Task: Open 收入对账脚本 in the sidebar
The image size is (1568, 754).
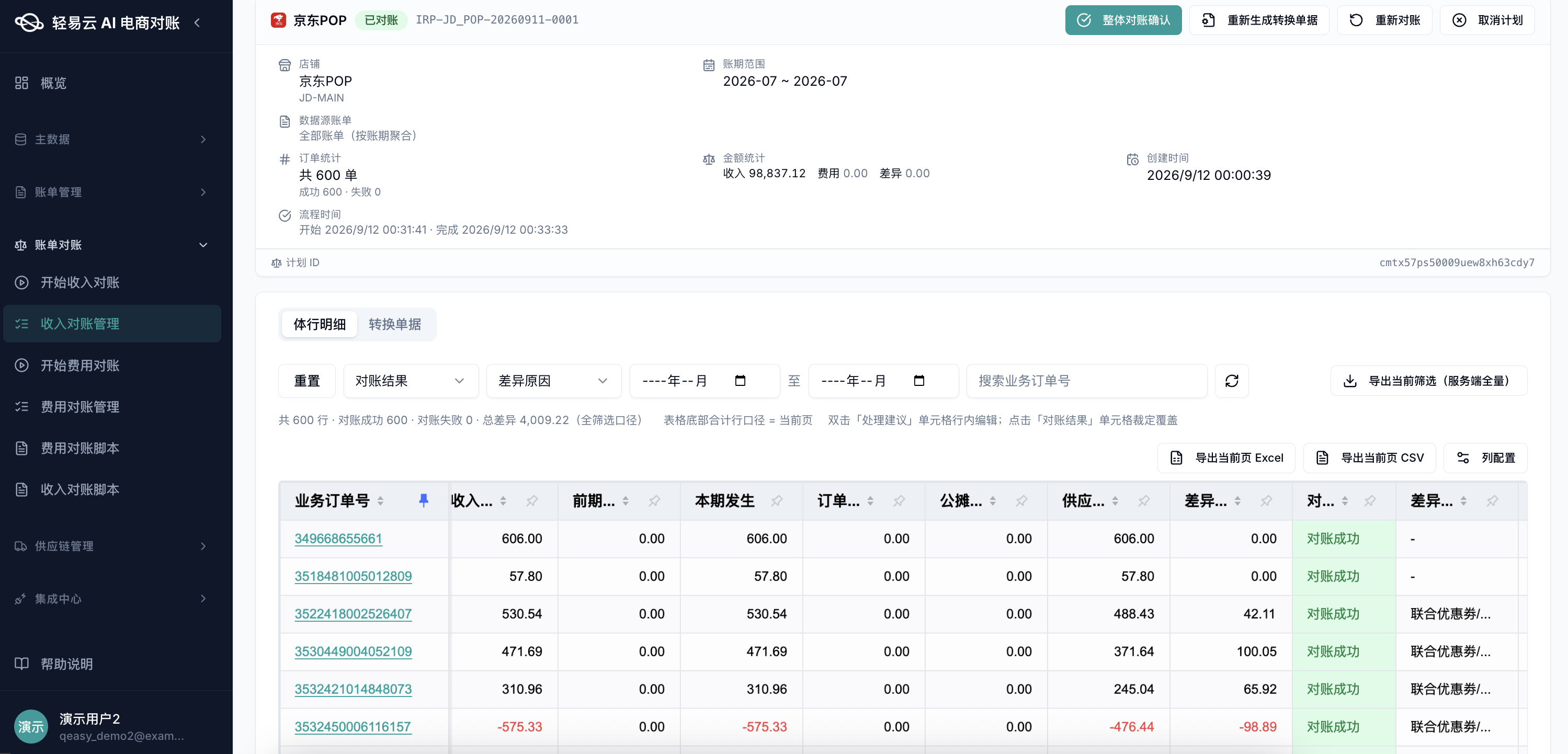Action: pyautogui.click(x=112, y=489)
